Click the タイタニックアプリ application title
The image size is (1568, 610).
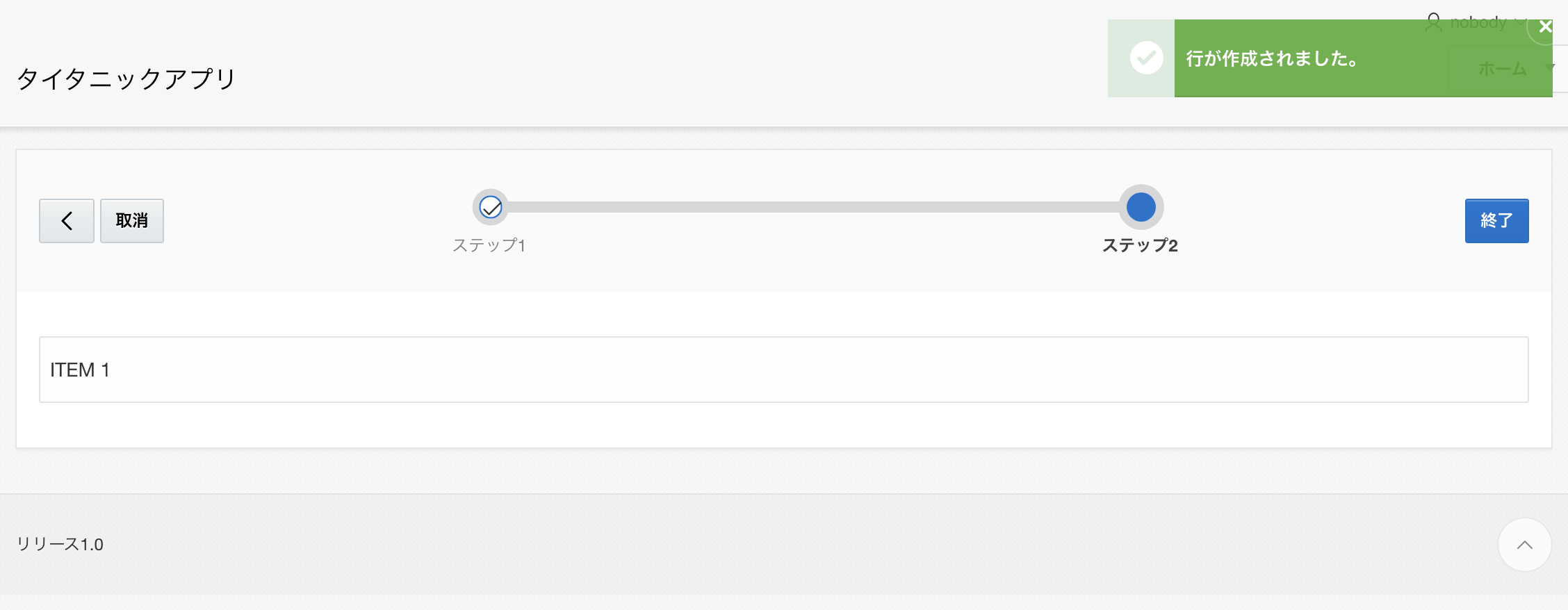pyautogui.click(x=126, y=79)
